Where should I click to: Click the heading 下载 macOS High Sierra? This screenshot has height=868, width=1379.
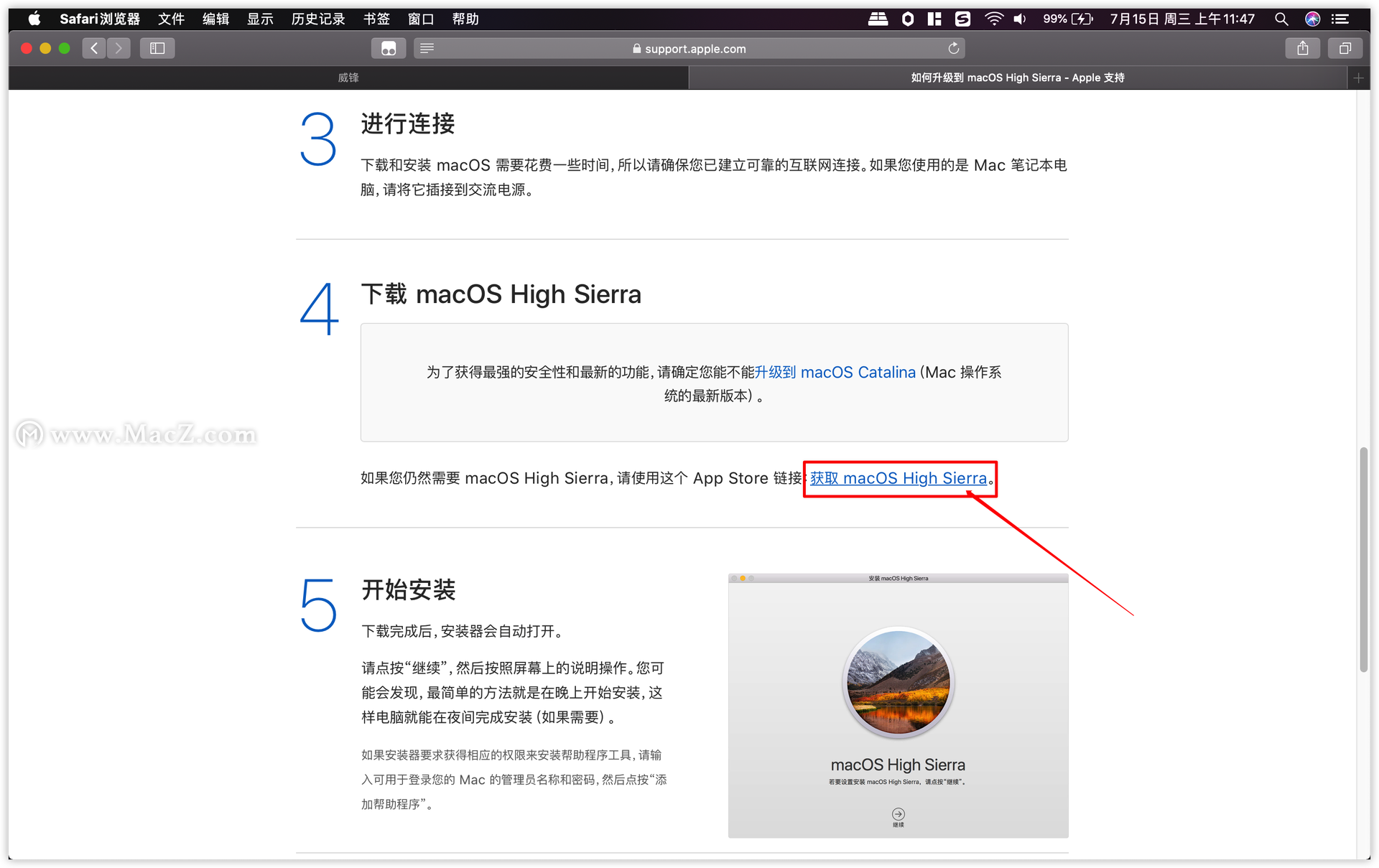pos(501,294)
